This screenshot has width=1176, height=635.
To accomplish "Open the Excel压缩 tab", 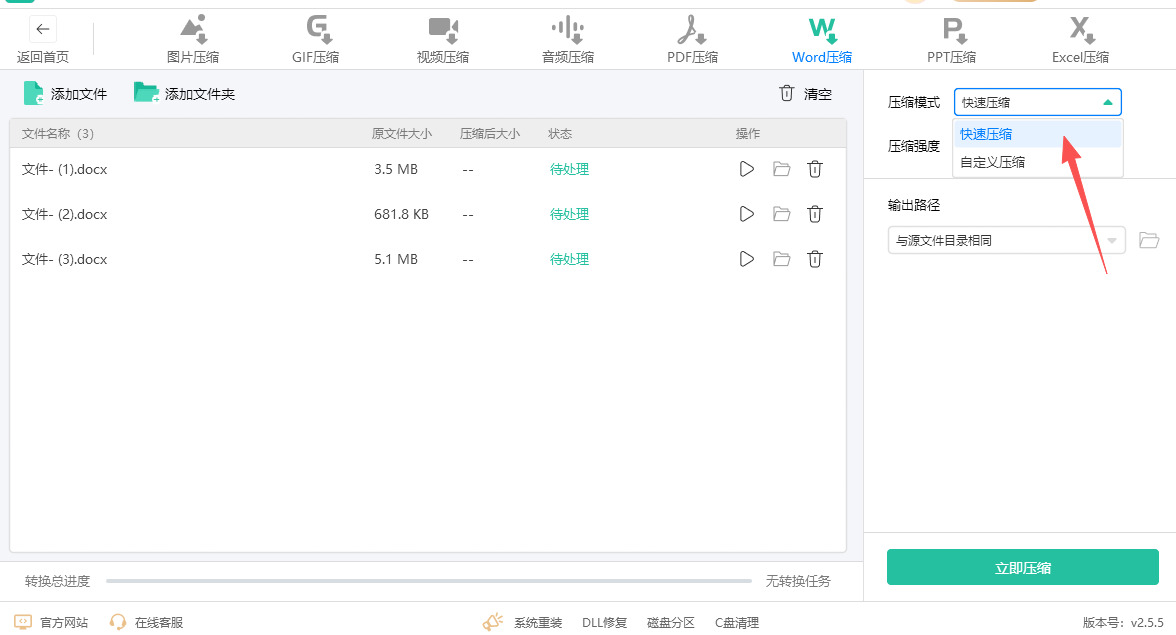I will [x=1080, y=40].
